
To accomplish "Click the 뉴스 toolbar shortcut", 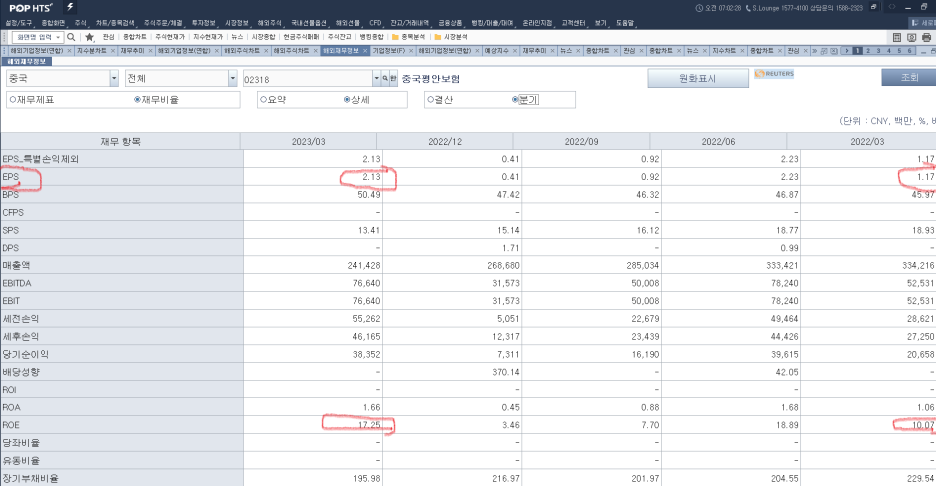I will pos(237,37).
